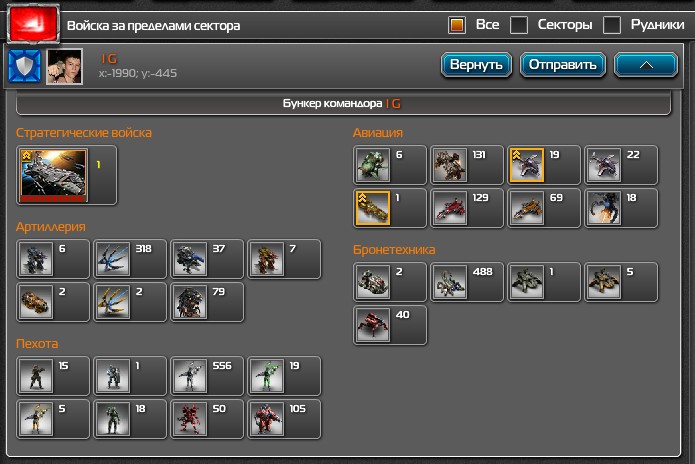The height and width of the screenshot is (464, 695).
Task: Click the Вернуть button
Action: pos(476,65)
